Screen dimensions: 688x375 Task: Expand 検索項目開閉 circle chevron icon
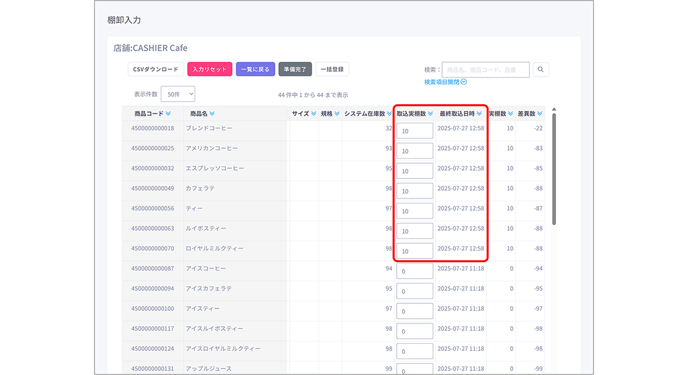[464, 82]
